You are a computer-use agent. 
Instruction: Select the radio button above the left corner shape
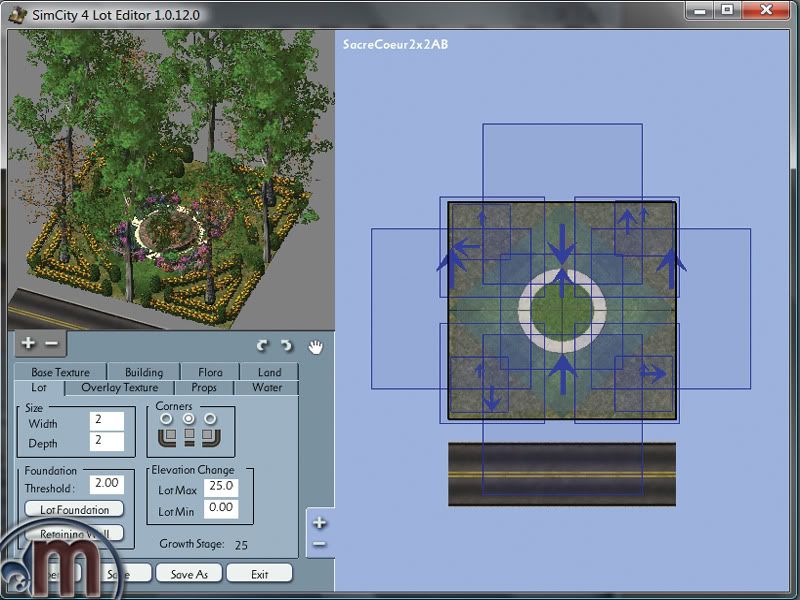[x=166, y=419]
